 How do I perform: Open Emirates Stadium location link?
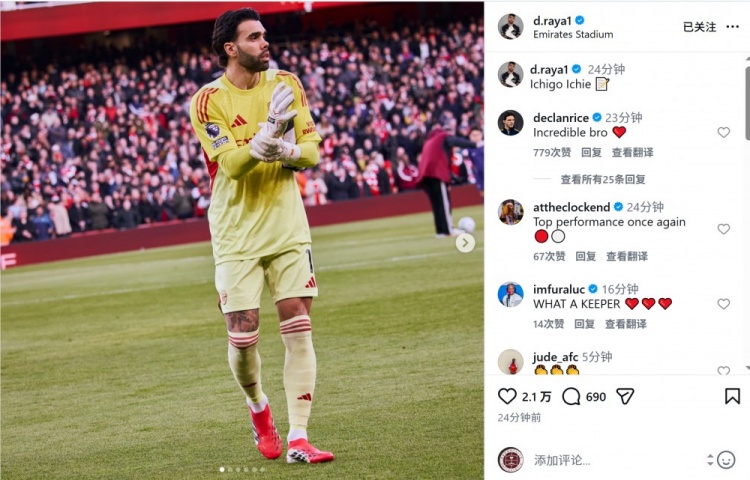pyautogui.click(x=573, y=34)
